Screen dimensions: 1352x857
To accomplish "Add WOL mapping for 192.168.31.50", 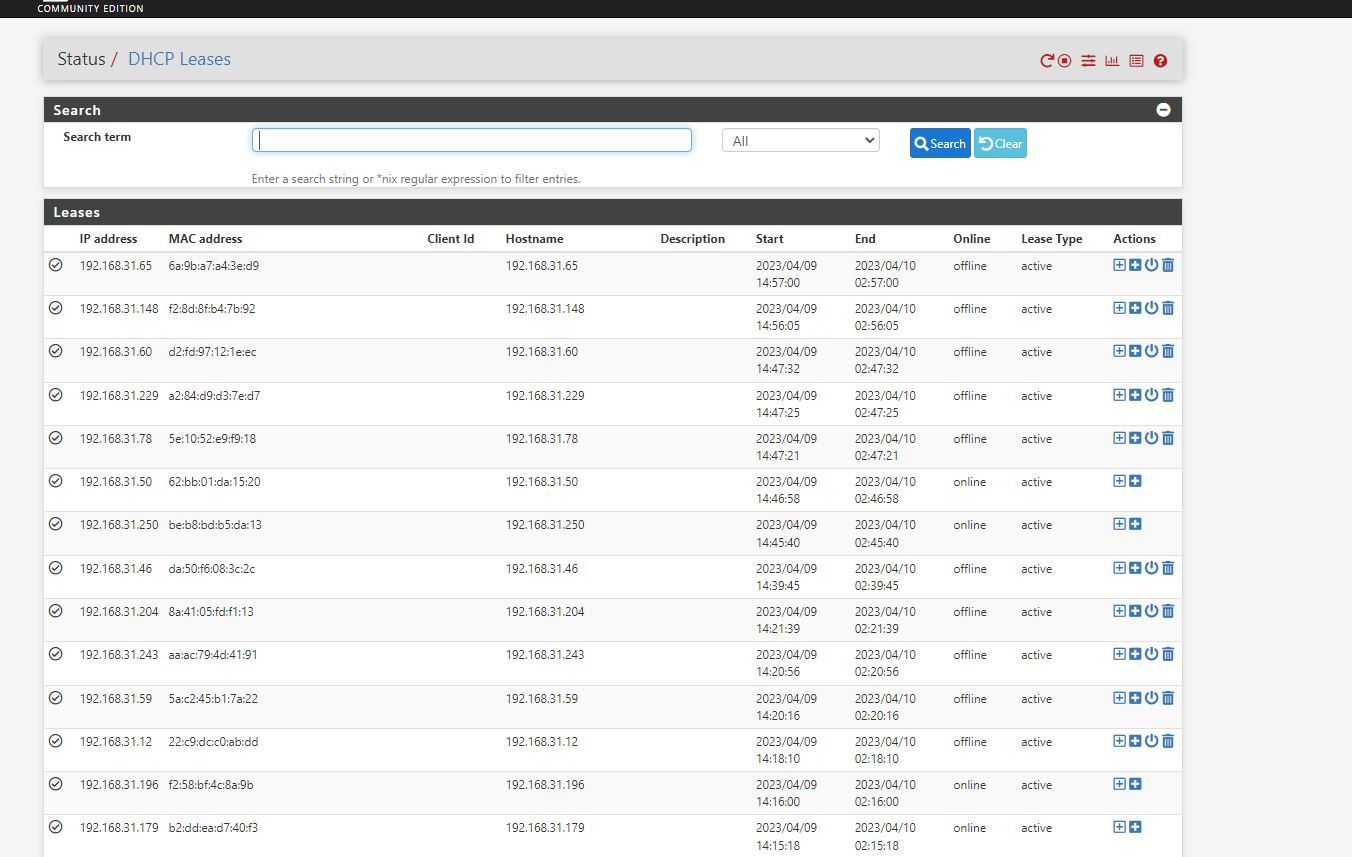I will [x=1135, y=481].
